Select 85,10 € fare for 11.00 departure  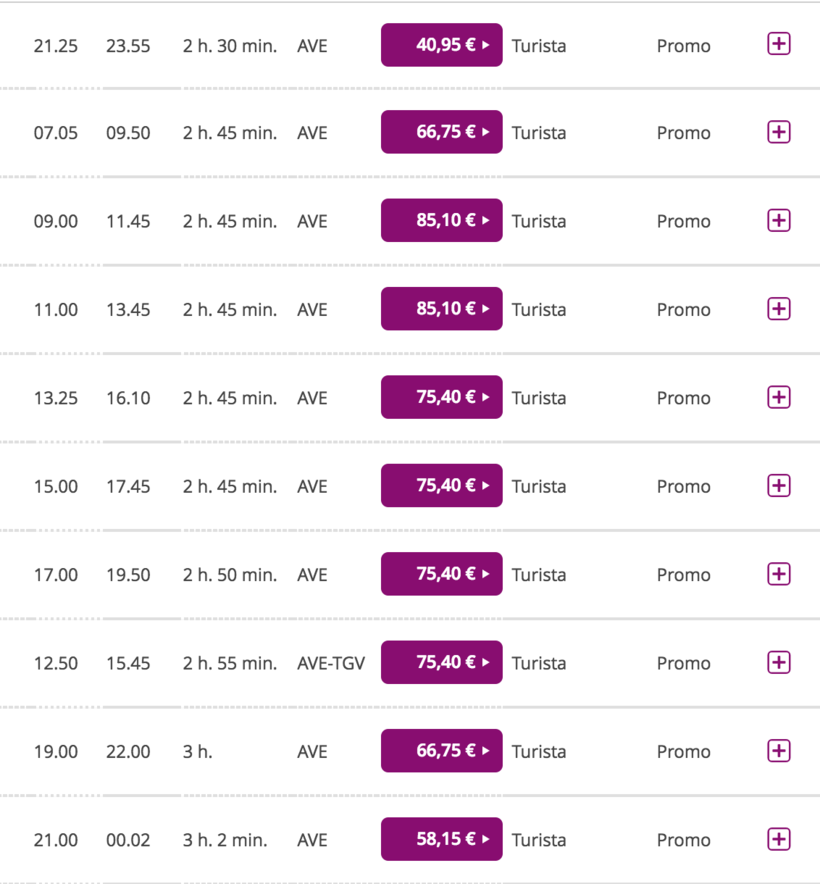441,309
